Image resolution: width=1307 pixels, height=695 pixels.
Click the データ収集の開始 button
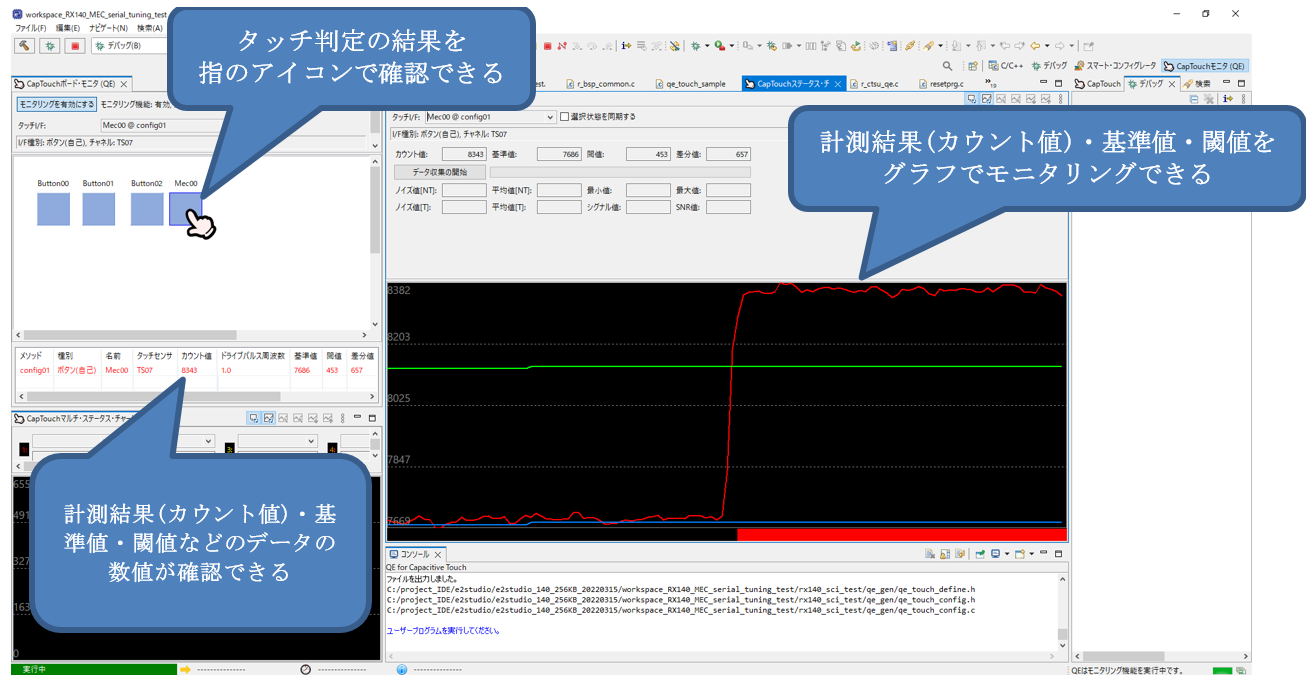(439, 172)
